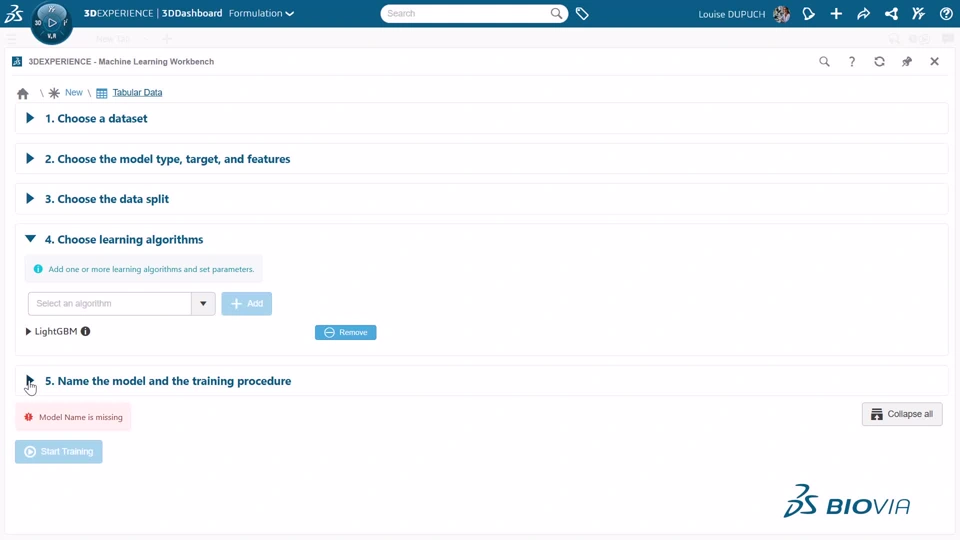
Task: Click the '1. Choose a dataset' heading
Action: [x=96, y=118]
